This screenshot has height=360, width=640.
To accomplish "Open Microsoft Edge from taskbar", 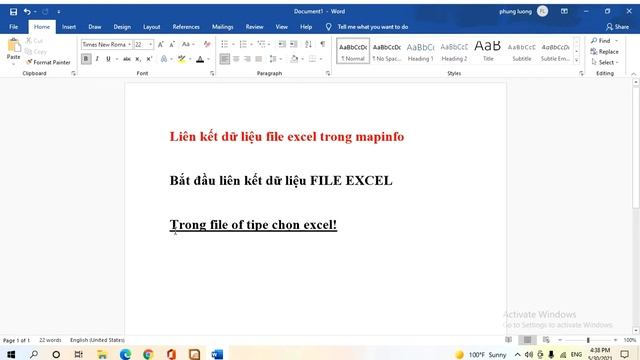I will (x=125, y=354).
